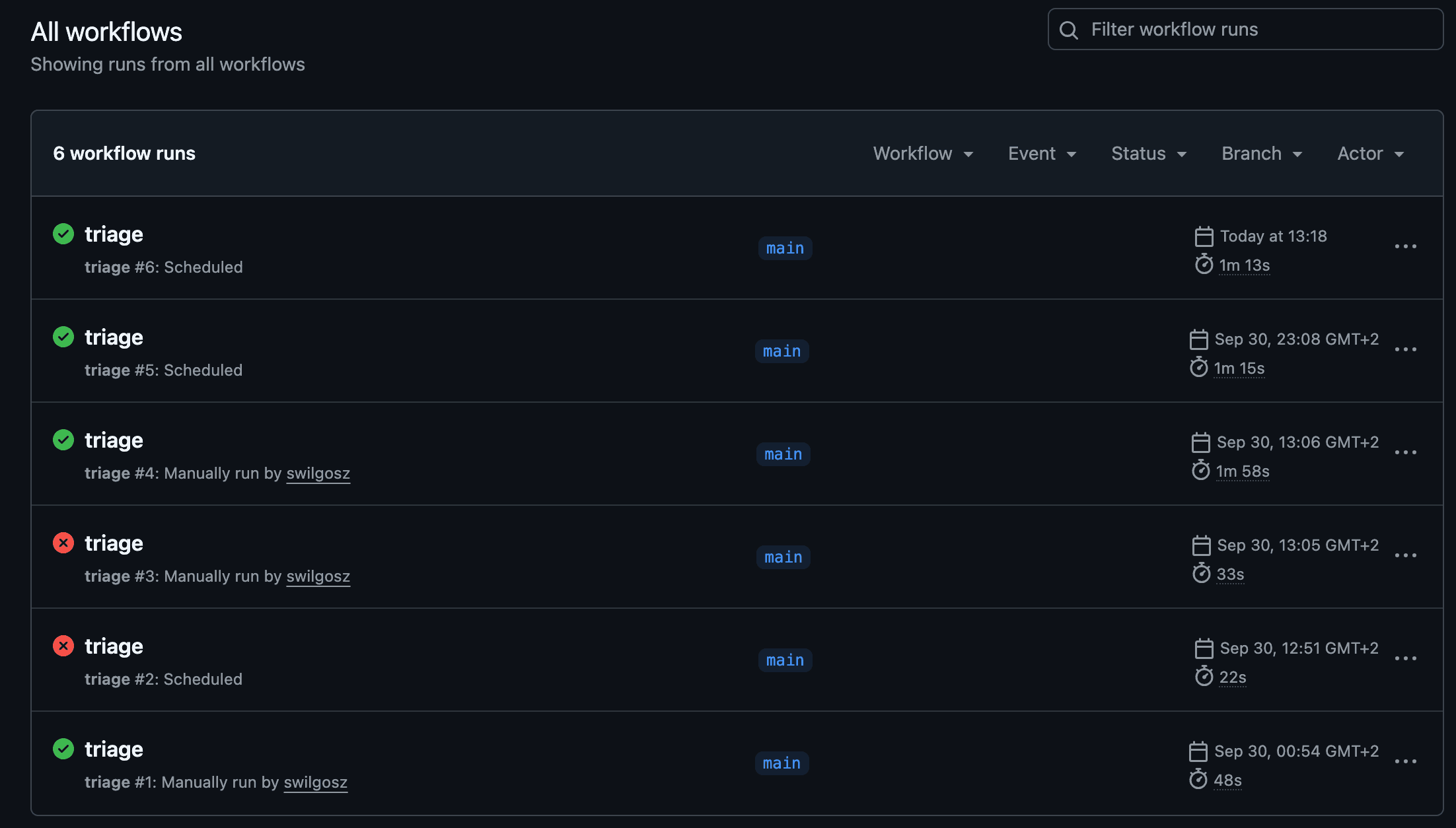Open the Branch filter dropdown

coord(1262,153)
